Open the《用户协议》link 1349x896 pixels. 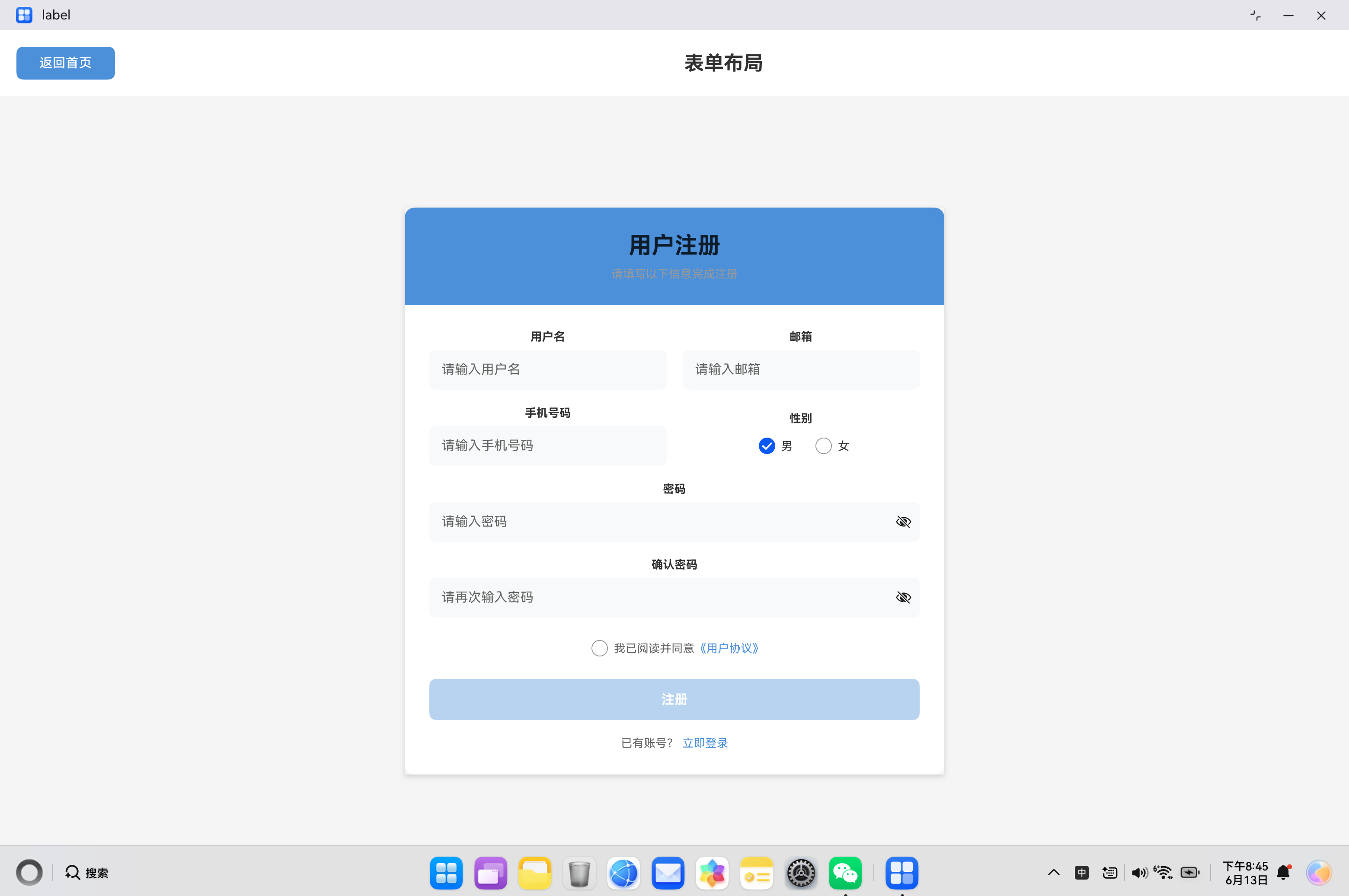(729, 648)
